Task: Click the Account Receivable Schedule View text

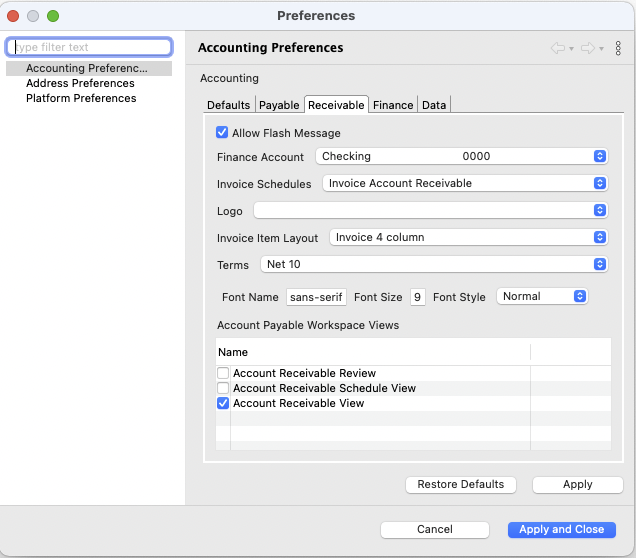Action: 324,388
